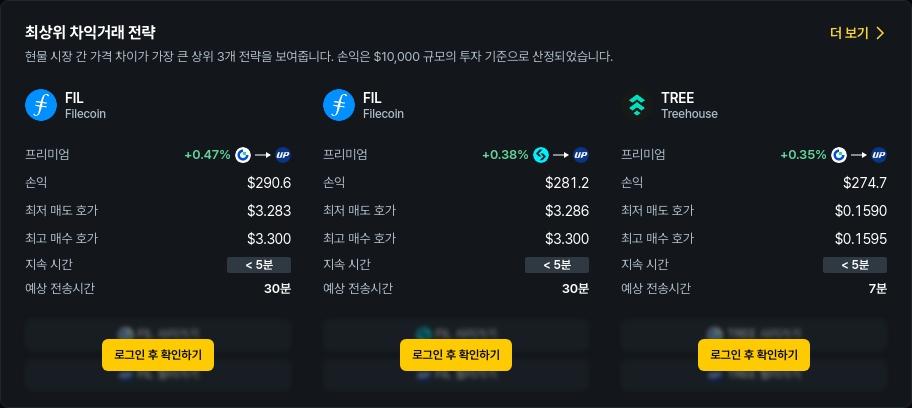Click the first FIL Filecoin coin icon
This screenshot has width=912, height=408.
click(x=41, y=105)
